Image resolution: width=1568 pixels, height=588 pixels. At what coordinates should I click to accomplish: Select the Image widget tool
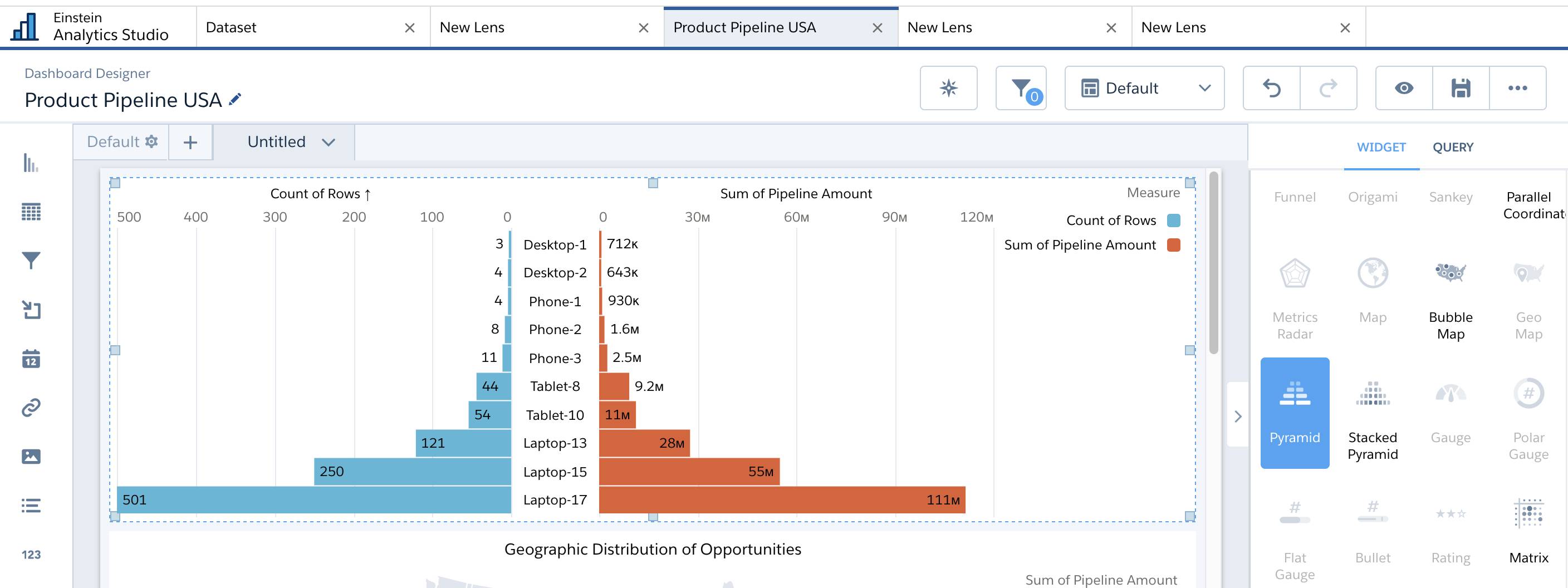[32, 455]
